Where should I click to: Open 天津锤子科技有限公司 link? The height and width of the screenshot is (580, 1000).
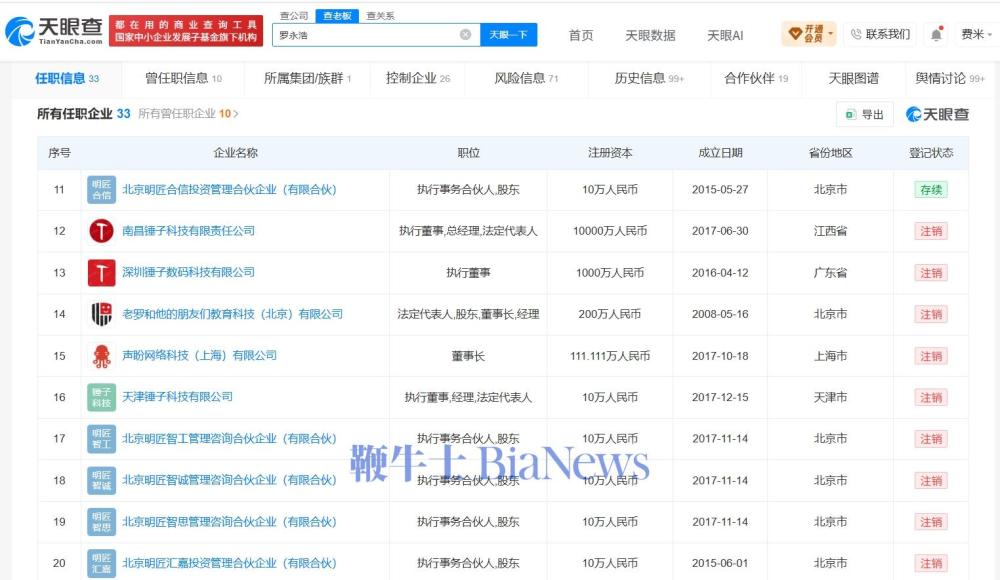177,397
